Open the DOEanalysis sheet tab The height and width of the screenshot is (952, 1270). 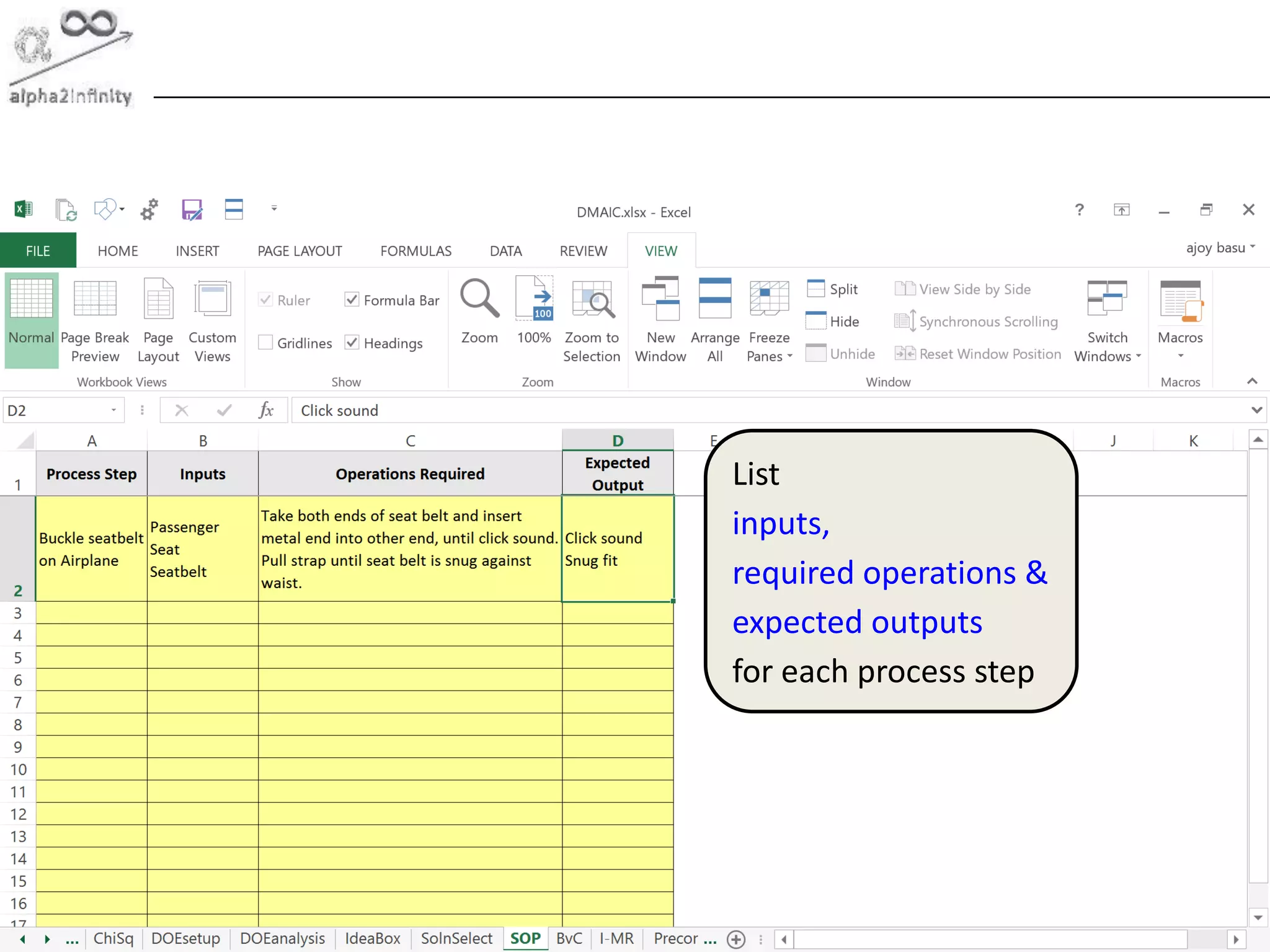pos(282,939)
